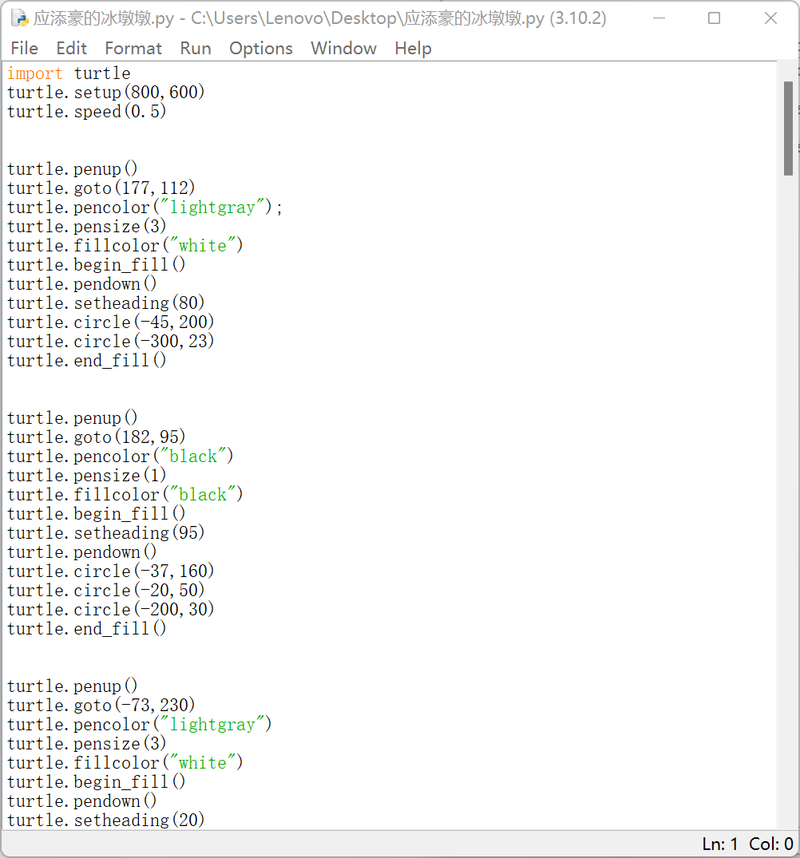Open the Format menu
800x858 pixels.
(x=133, y=48)
